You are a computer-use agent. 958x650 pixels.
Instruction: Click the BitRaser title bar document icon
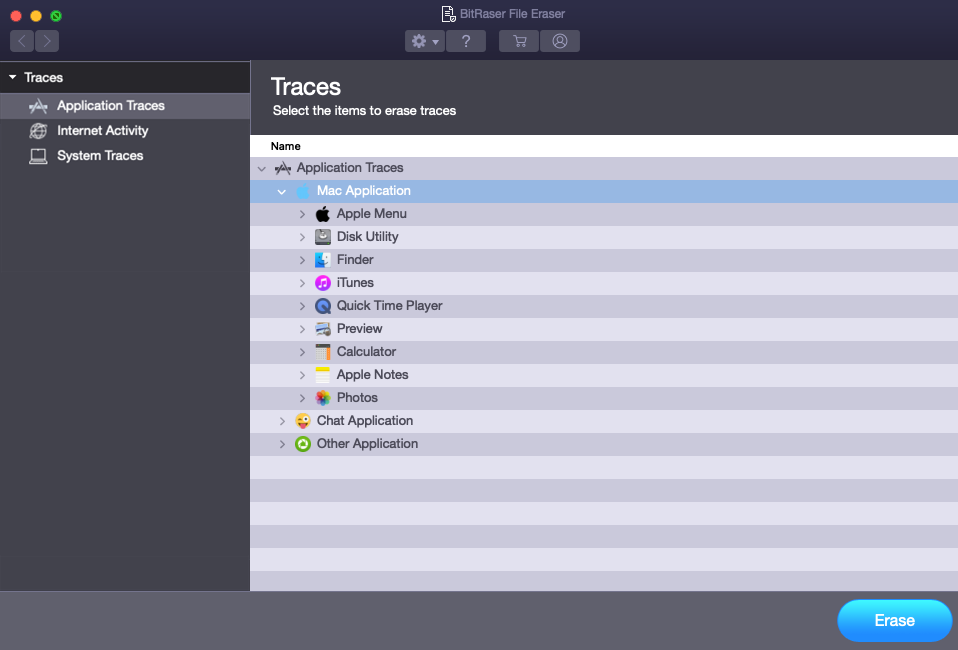[x=448, y=13]
